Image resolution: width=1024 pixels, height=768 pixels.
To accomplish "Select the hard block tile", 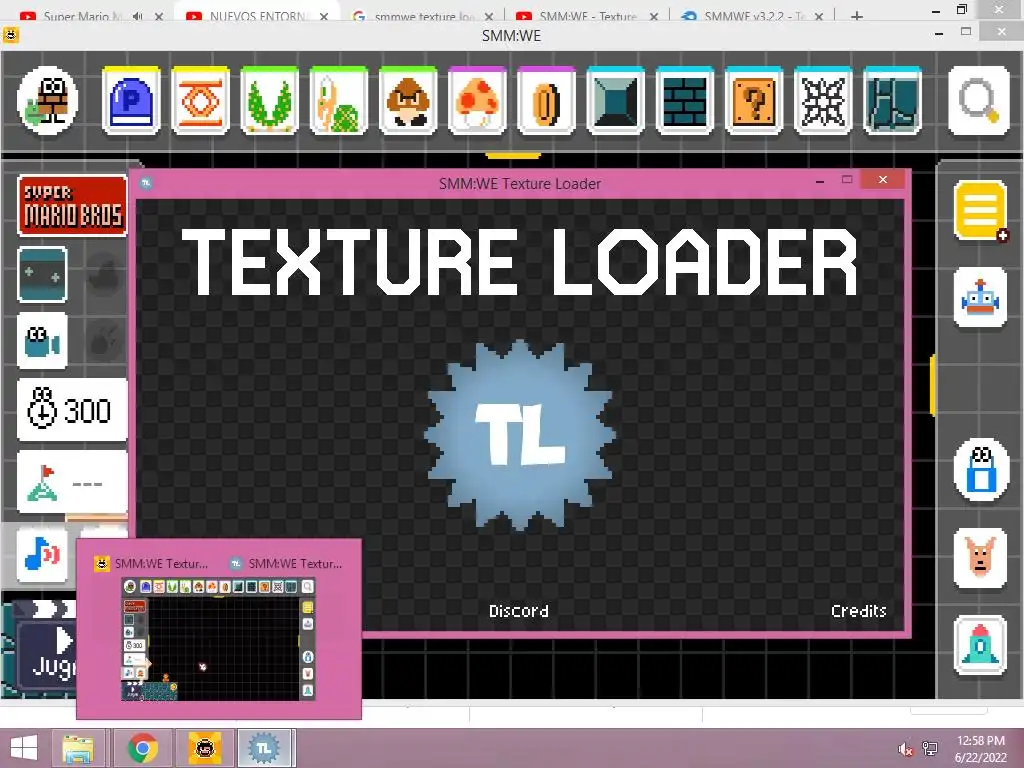I will click(x=616, y=101).
